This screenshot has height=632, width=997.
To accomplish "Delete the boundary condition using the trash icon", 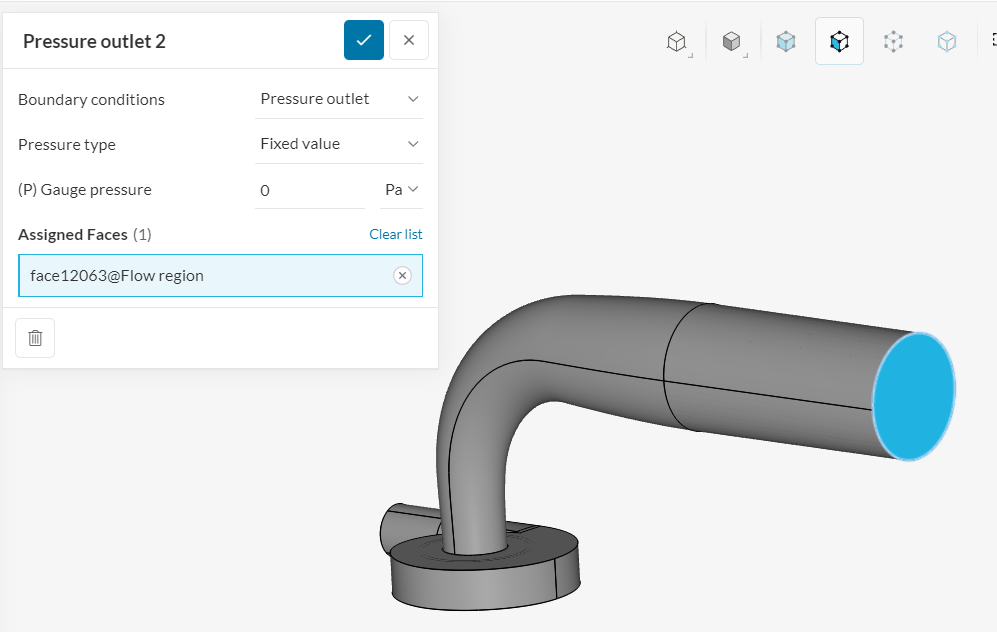I will (x=35, y=338).
